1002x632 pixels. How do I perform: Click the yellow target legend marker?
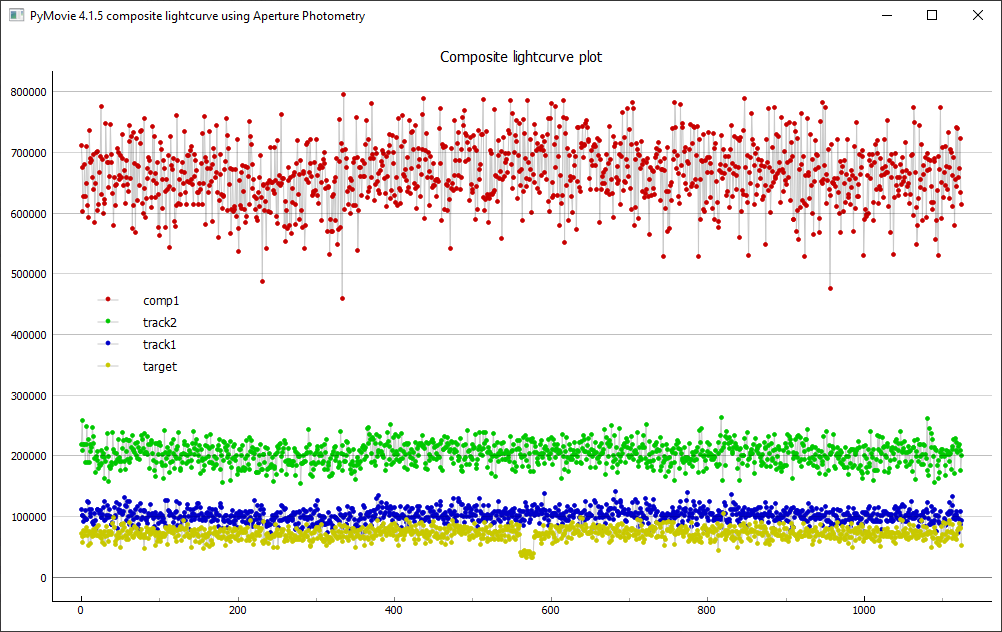tap(108, 366)
